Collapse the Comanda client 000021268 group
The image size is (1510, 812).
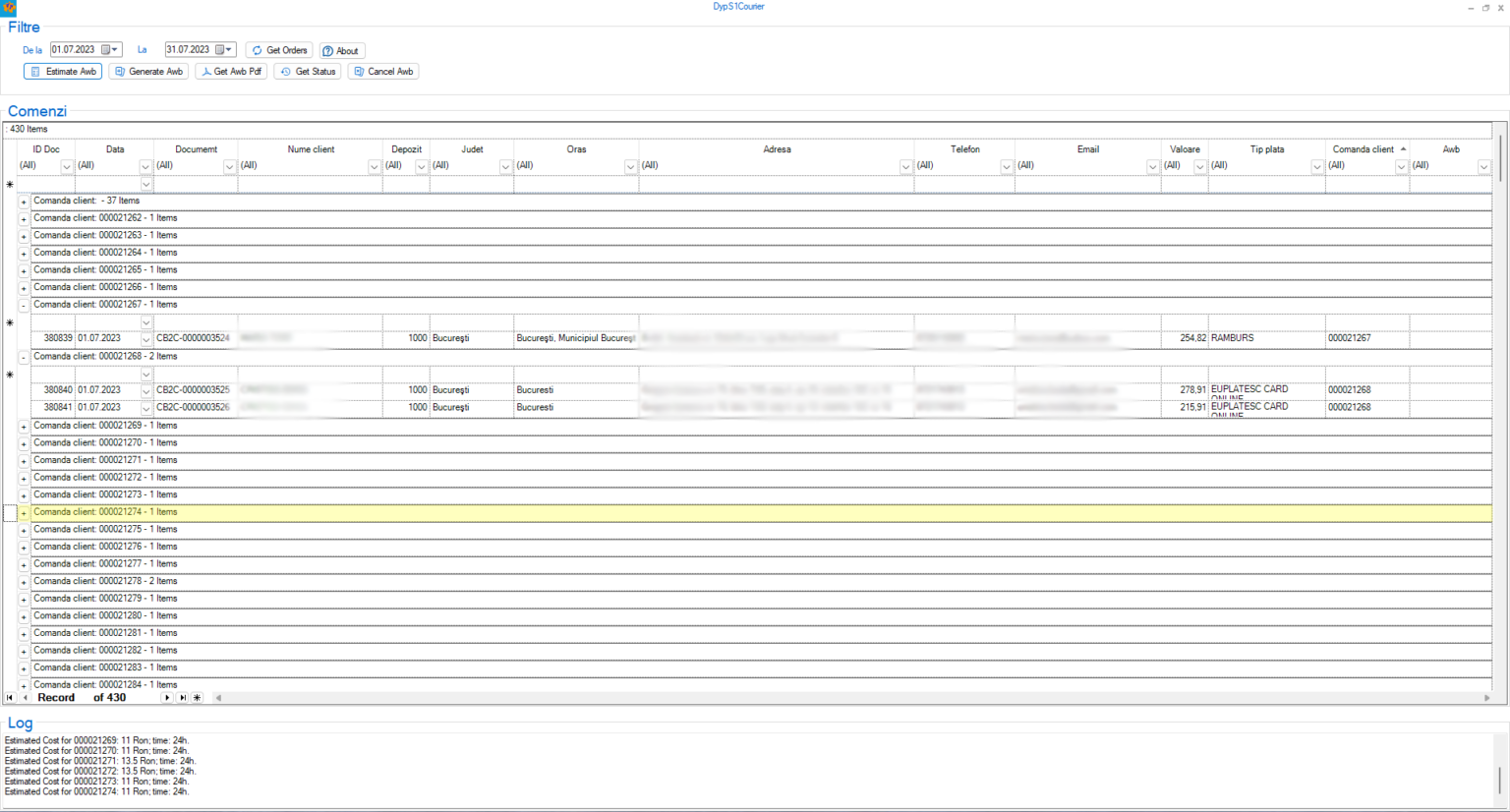point(23,356)
